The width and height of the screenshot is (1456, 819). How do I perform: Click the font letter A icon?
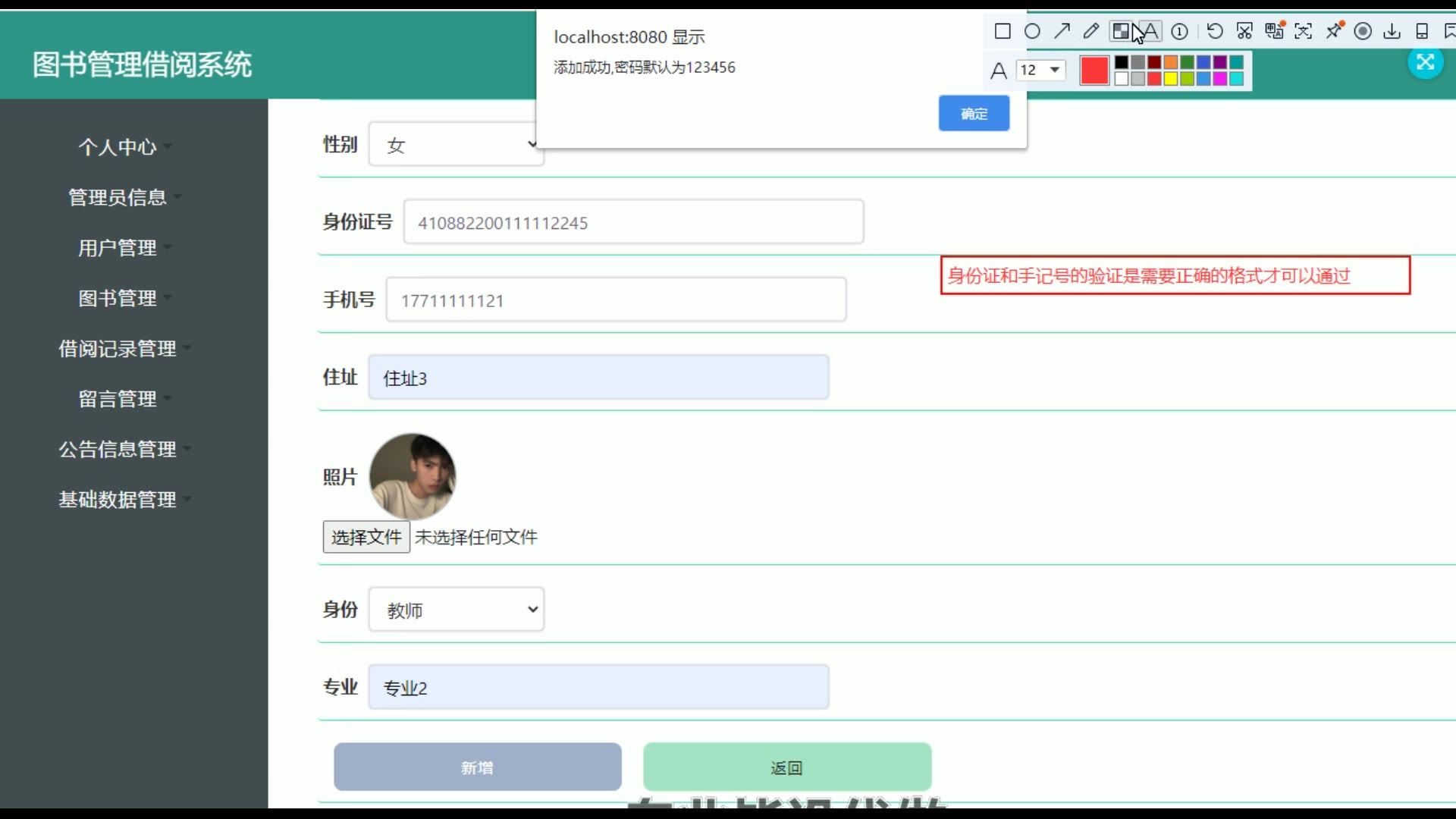pyautogui.click(x=999, y=71)
